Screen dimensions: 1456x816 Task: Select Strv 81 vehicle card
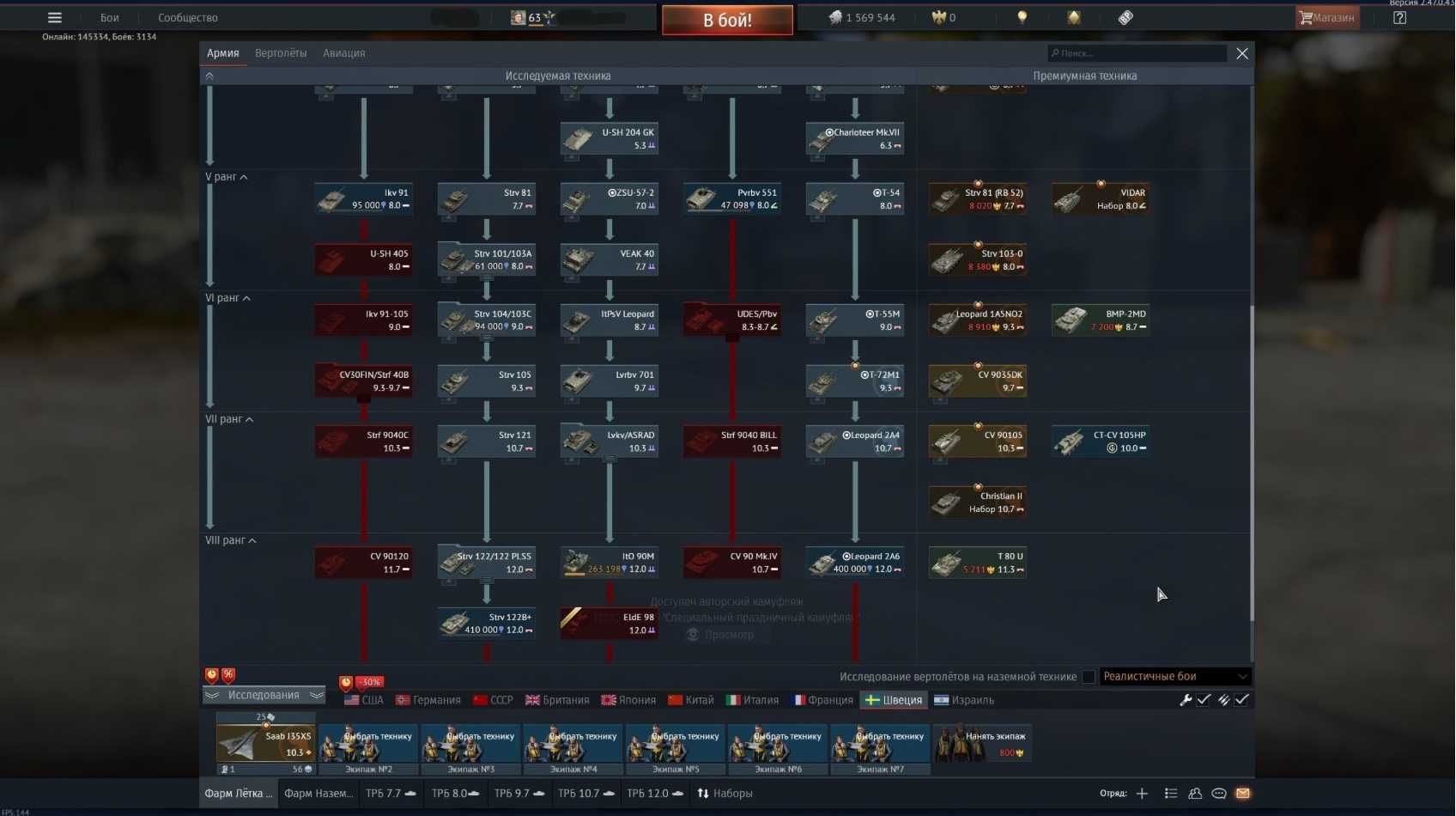point(486,198)
